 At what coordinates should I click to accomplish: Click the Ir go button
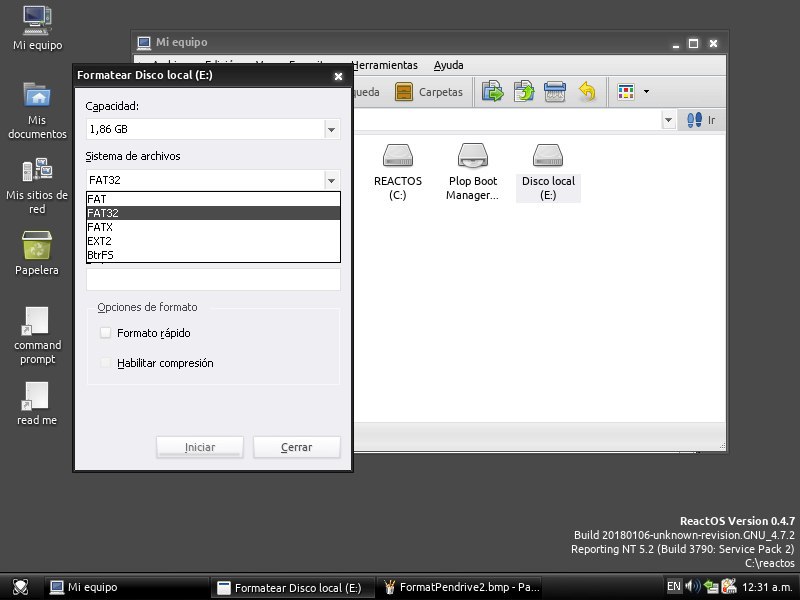(x=702, y=120)
